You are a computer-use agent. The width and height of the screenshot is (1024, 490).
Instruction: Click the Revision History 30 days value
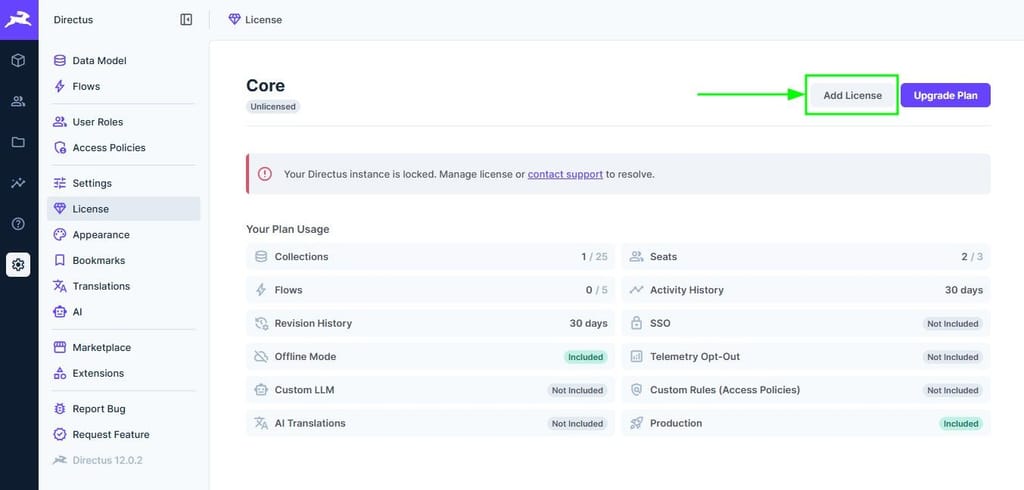(588, 323)
